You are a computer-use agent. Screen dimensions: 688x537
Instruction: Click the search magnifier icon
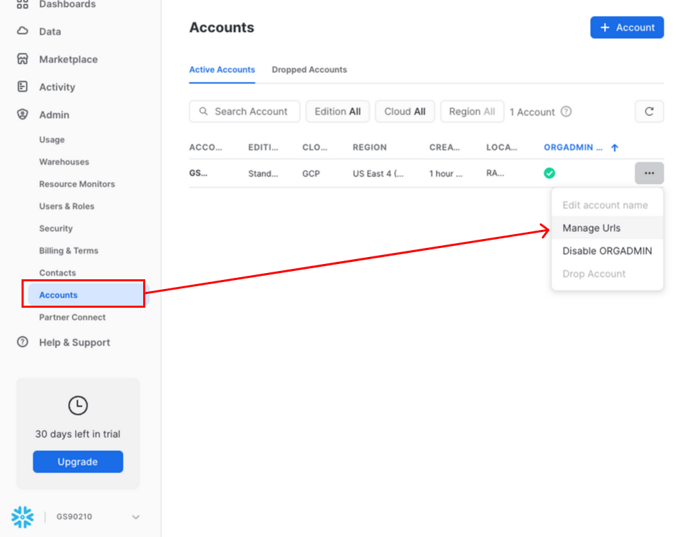[203, 111]
